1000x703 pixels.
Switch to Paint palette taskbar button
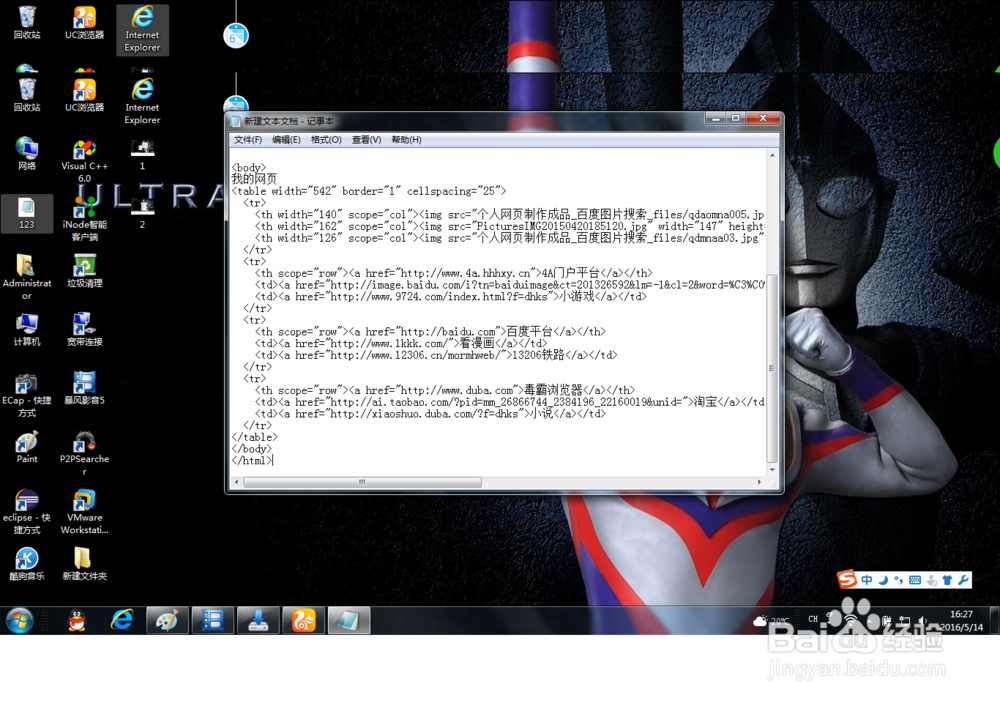tap(167, 620)
